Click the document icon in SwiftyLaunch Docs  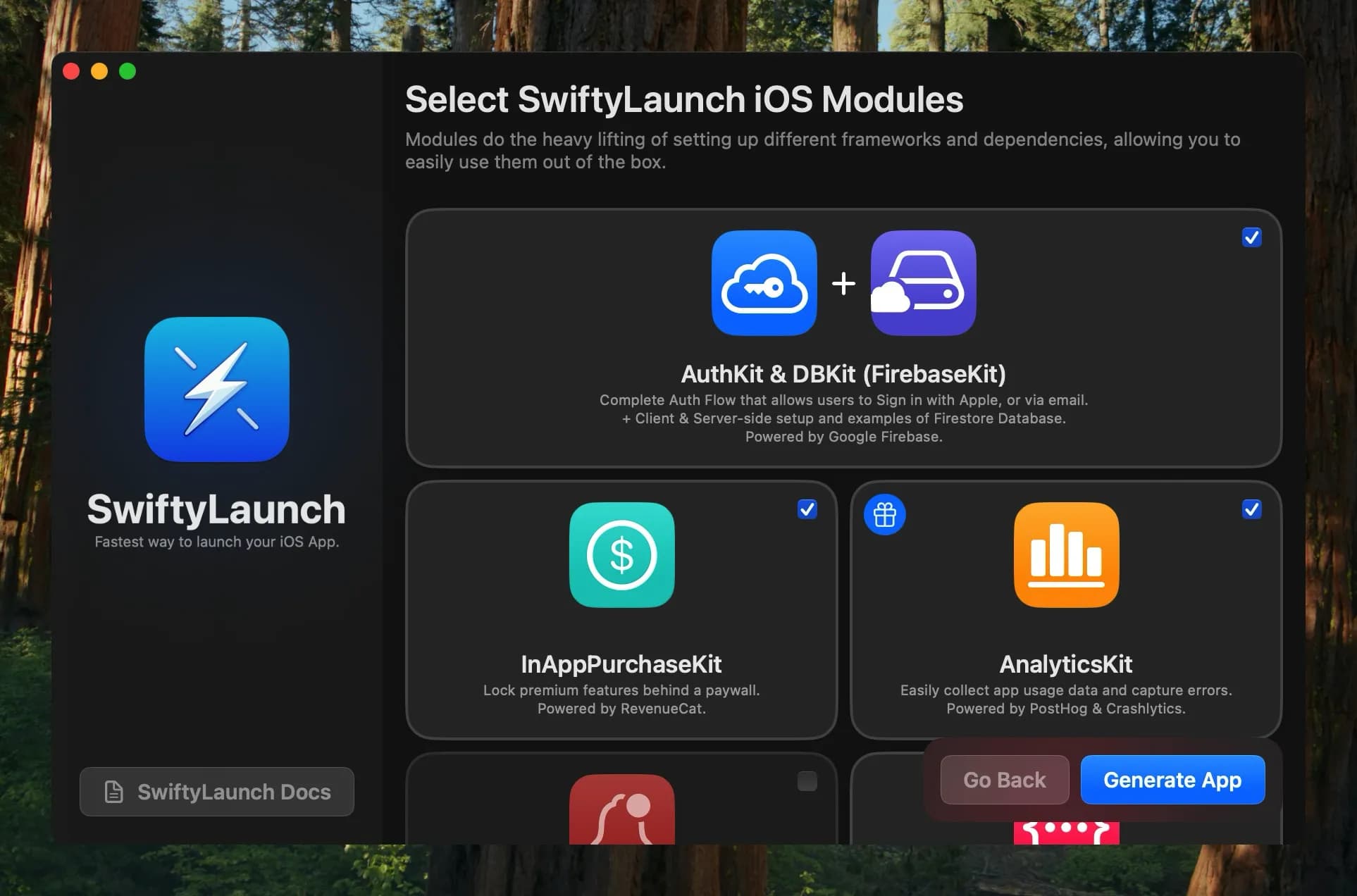[113, 792]
